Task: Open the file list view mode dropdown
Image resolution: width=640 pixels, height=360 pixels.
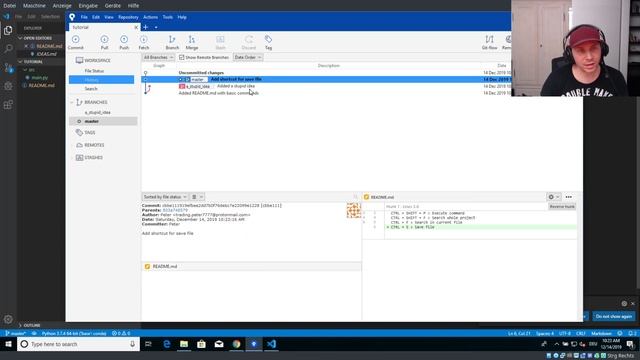Action: (x=197, y=197)
